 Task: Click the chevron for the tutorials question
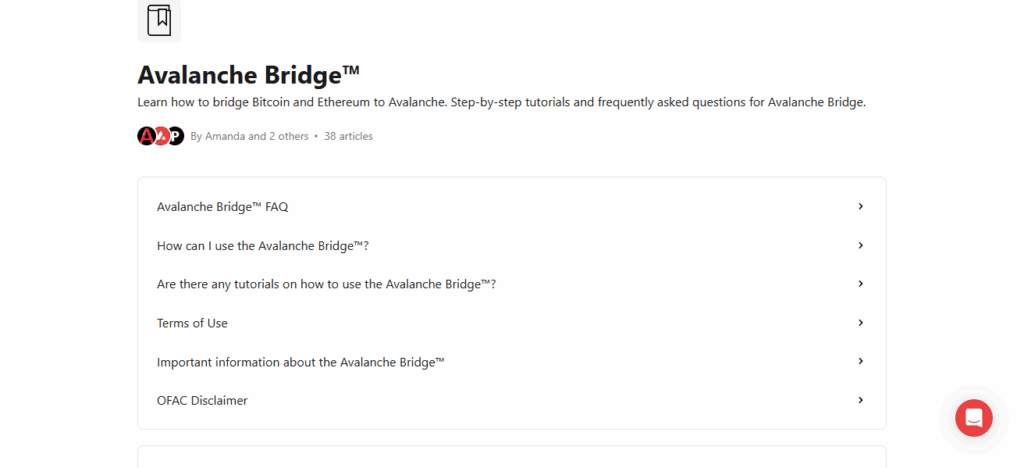(x=860, y=283)
